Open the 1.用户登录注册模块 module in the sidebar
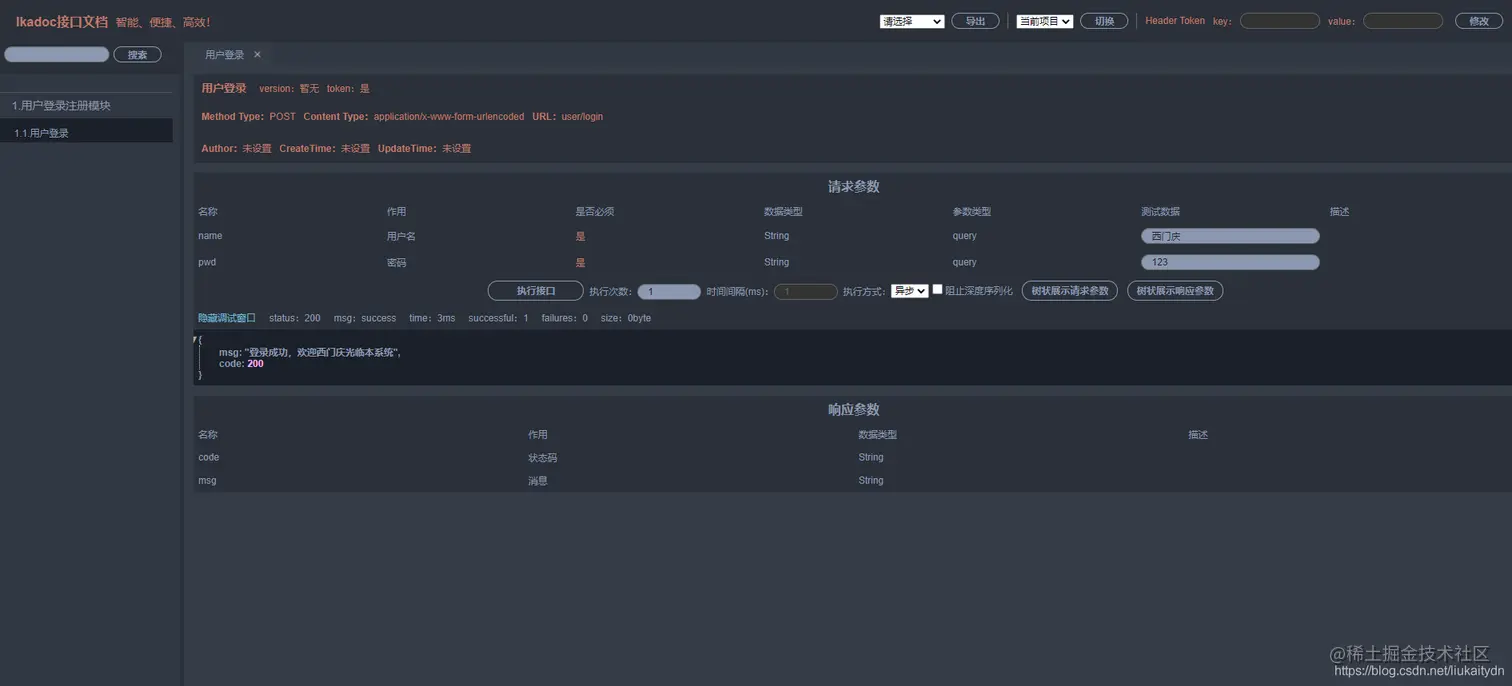The width and height of the screenshot is (1512, 686). 86,105
